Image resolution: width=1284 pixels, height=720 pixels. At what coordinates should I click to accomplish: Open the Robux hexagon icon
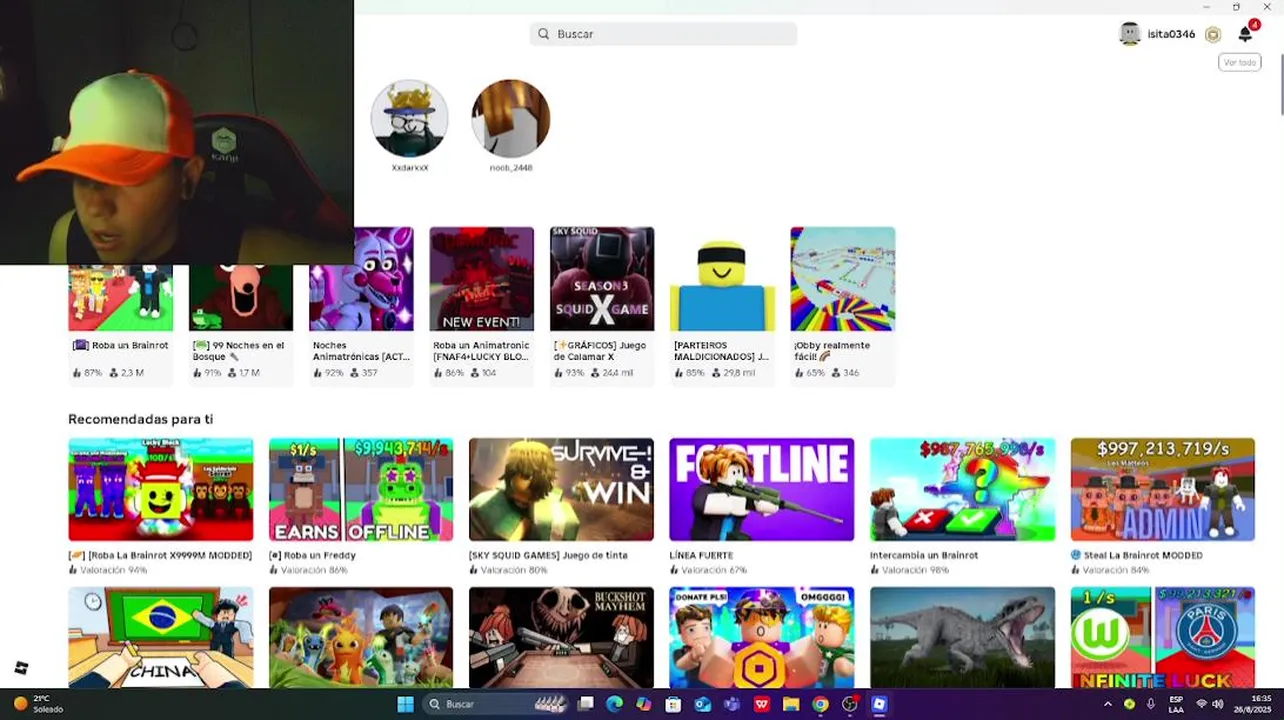1213,34
